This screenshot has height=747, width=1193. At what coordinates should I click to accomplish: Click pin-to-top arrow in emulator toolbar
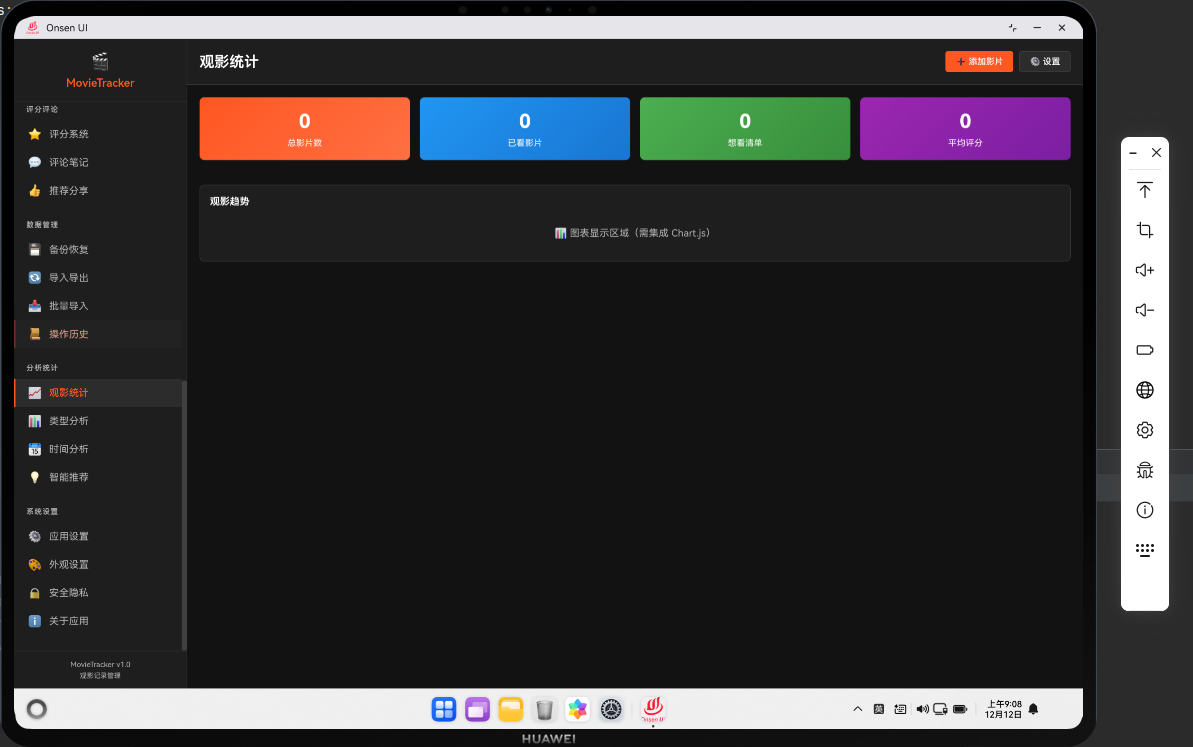coord(1144,190)
